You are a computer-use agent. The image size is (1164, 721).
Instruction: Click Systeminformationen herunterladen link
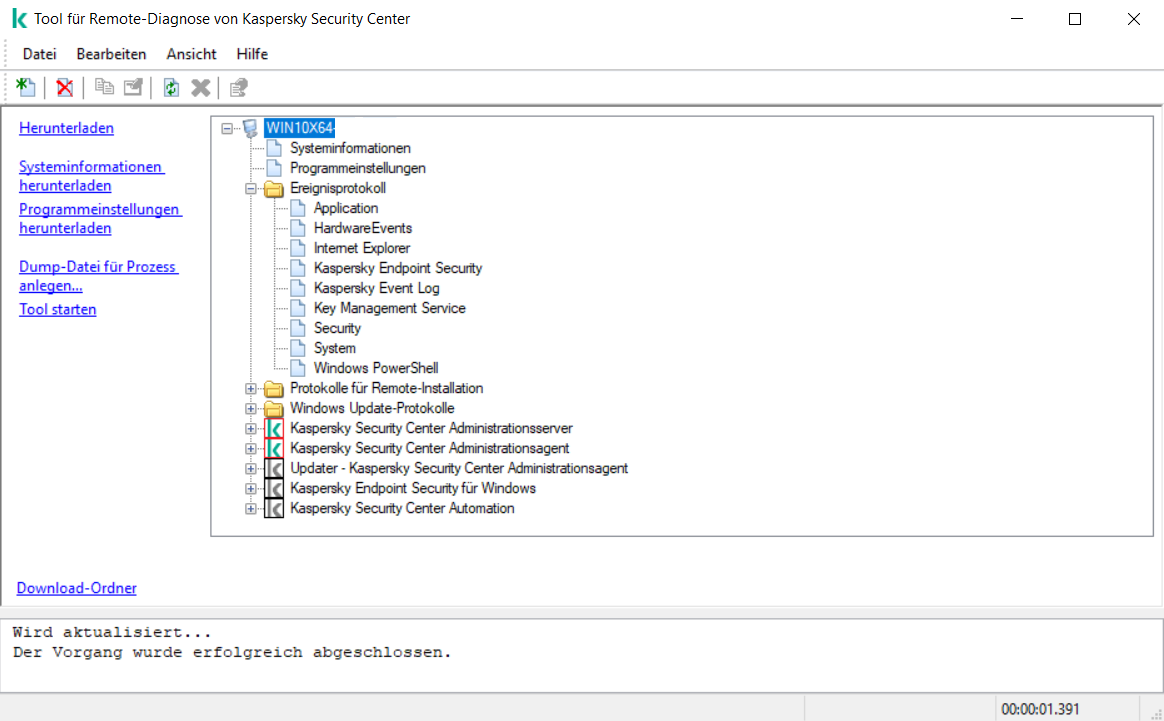pyautogui.click(x=92, y=176)
